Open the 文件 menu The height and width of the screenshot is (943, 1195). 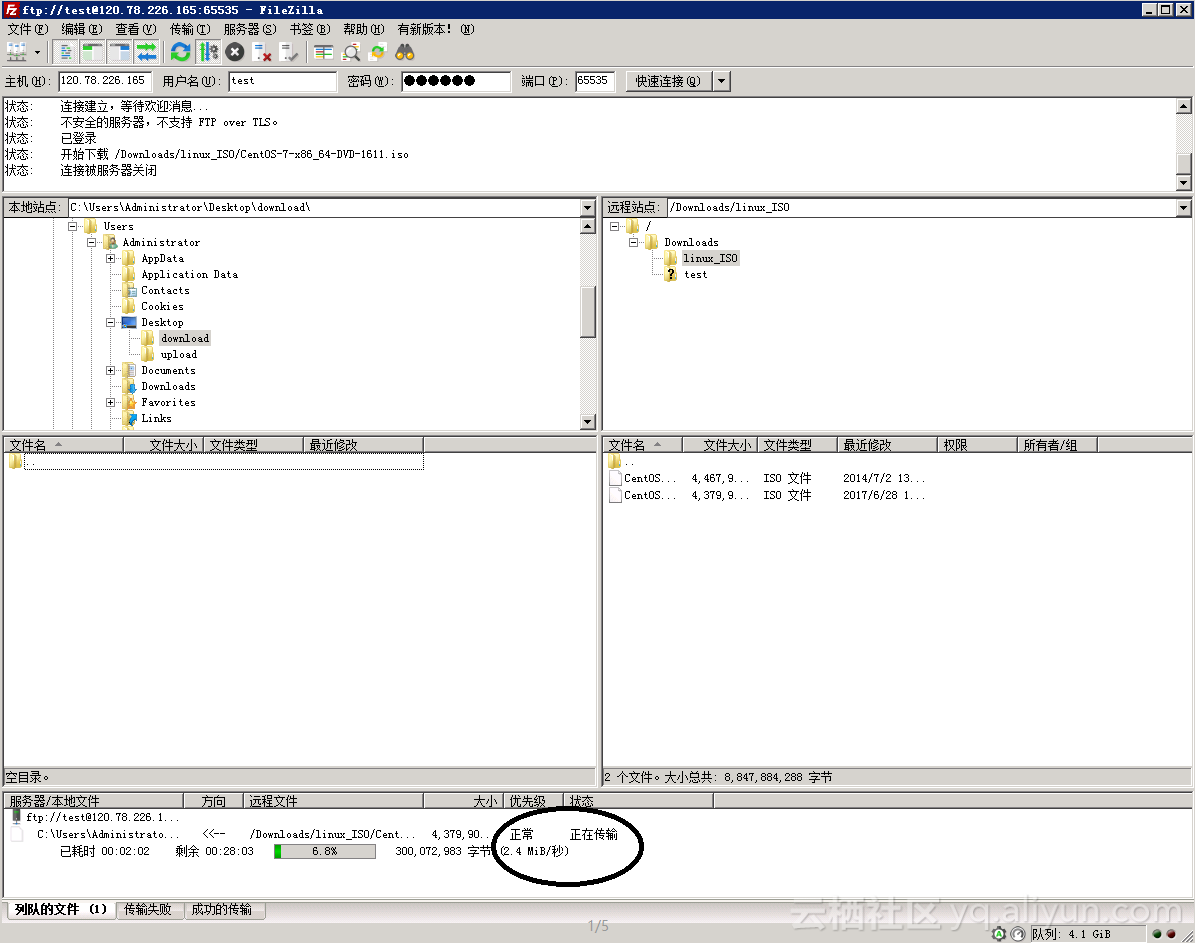[x=27, y=29]
